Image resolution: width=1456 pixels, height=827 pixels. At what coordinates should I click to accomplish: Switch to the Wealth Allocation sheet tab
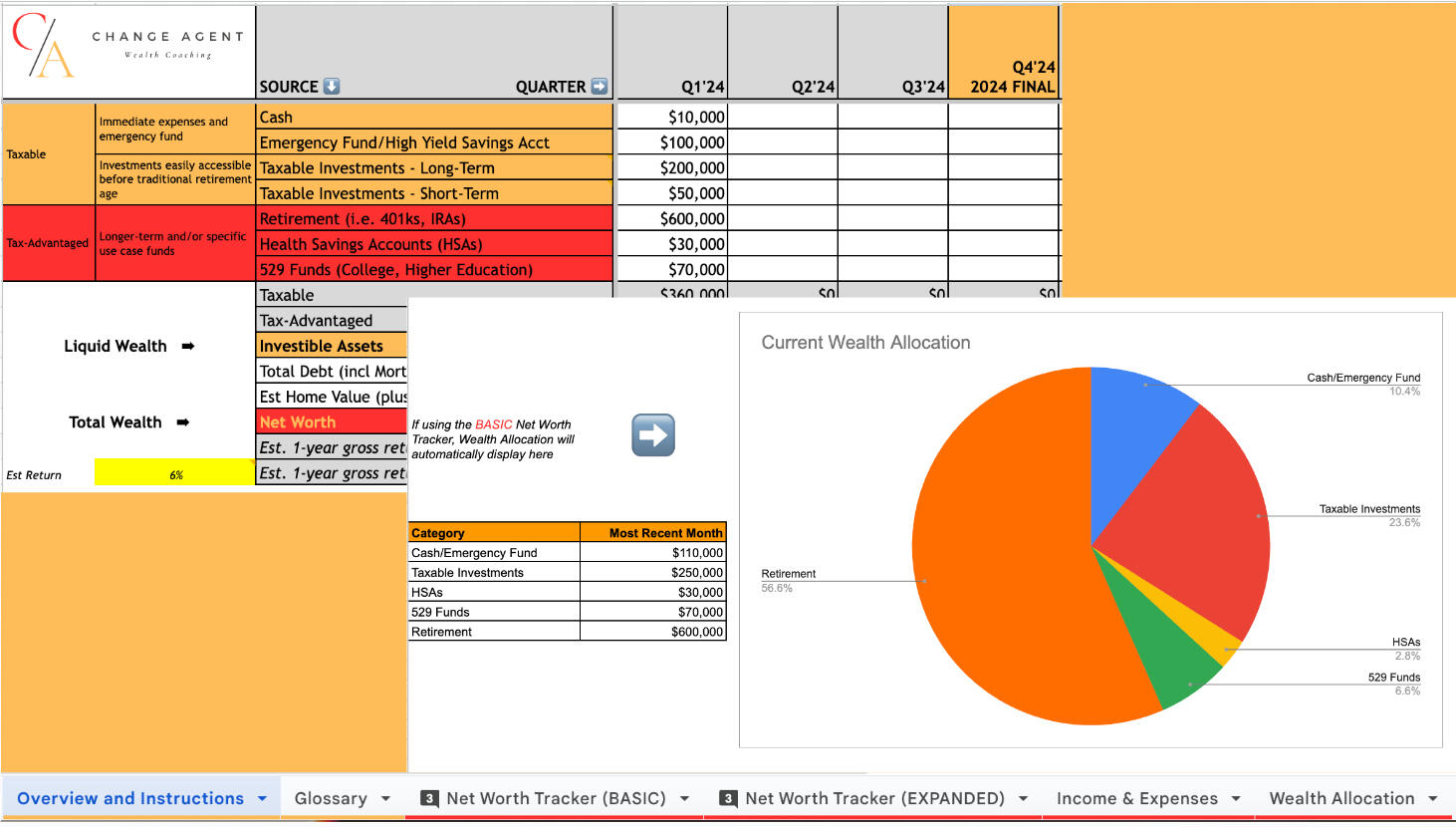click(x=1340, y=798)
